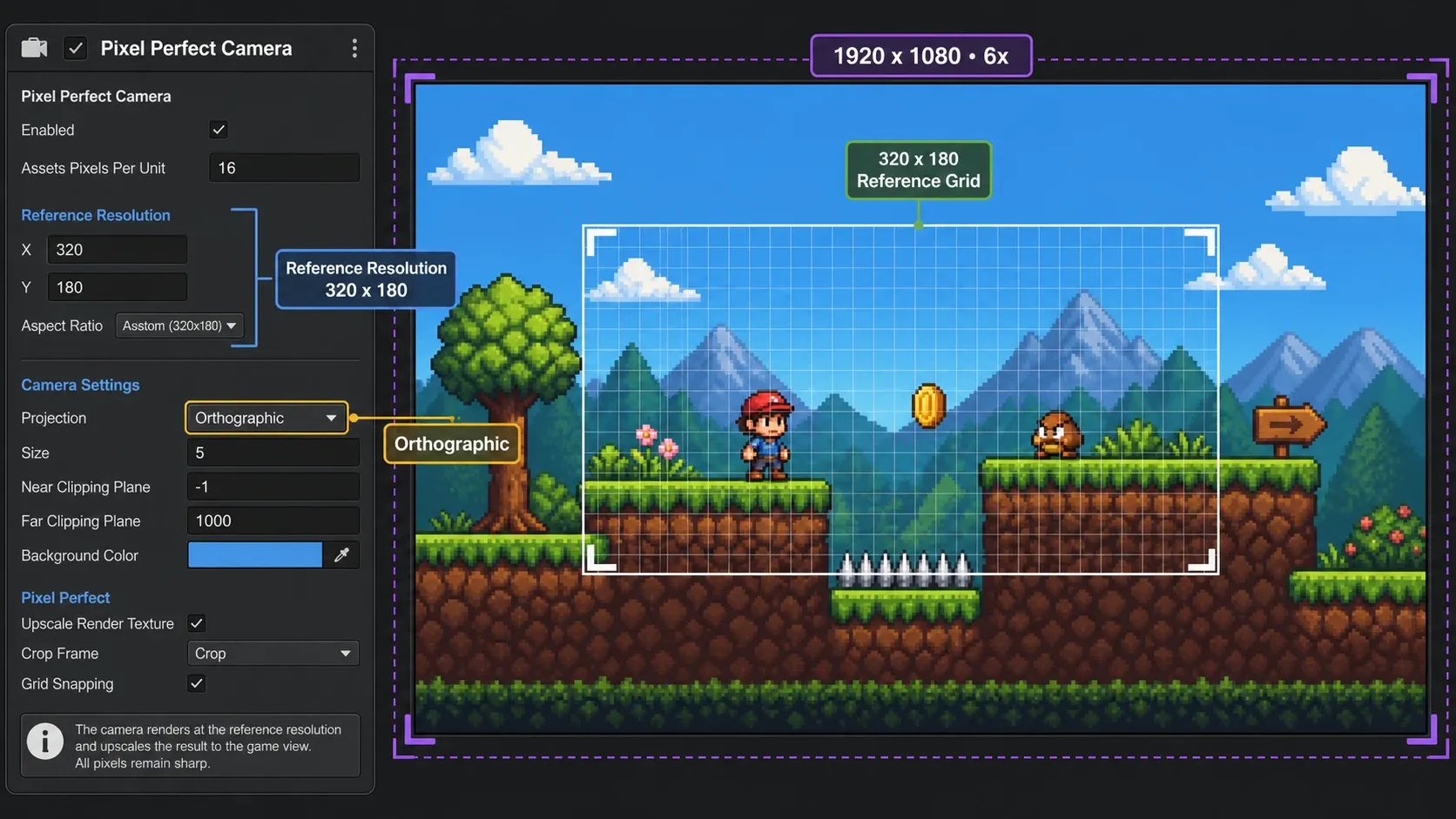This screenshot has width=1456, height=819.
Task: Open the Crop Frame dropdown
Action: [x=273, y=654]
